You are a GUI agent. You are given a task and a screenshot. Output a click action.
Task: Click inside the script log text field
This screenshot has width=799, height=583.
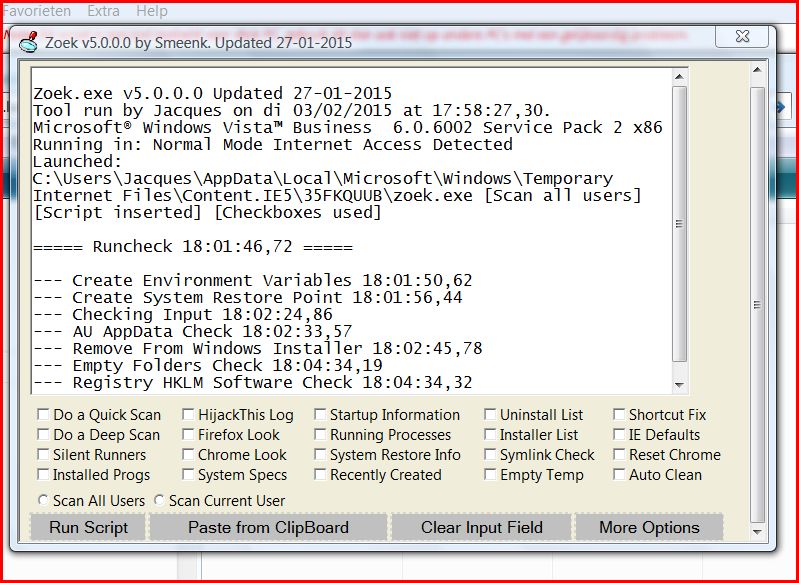coord(352,230)
